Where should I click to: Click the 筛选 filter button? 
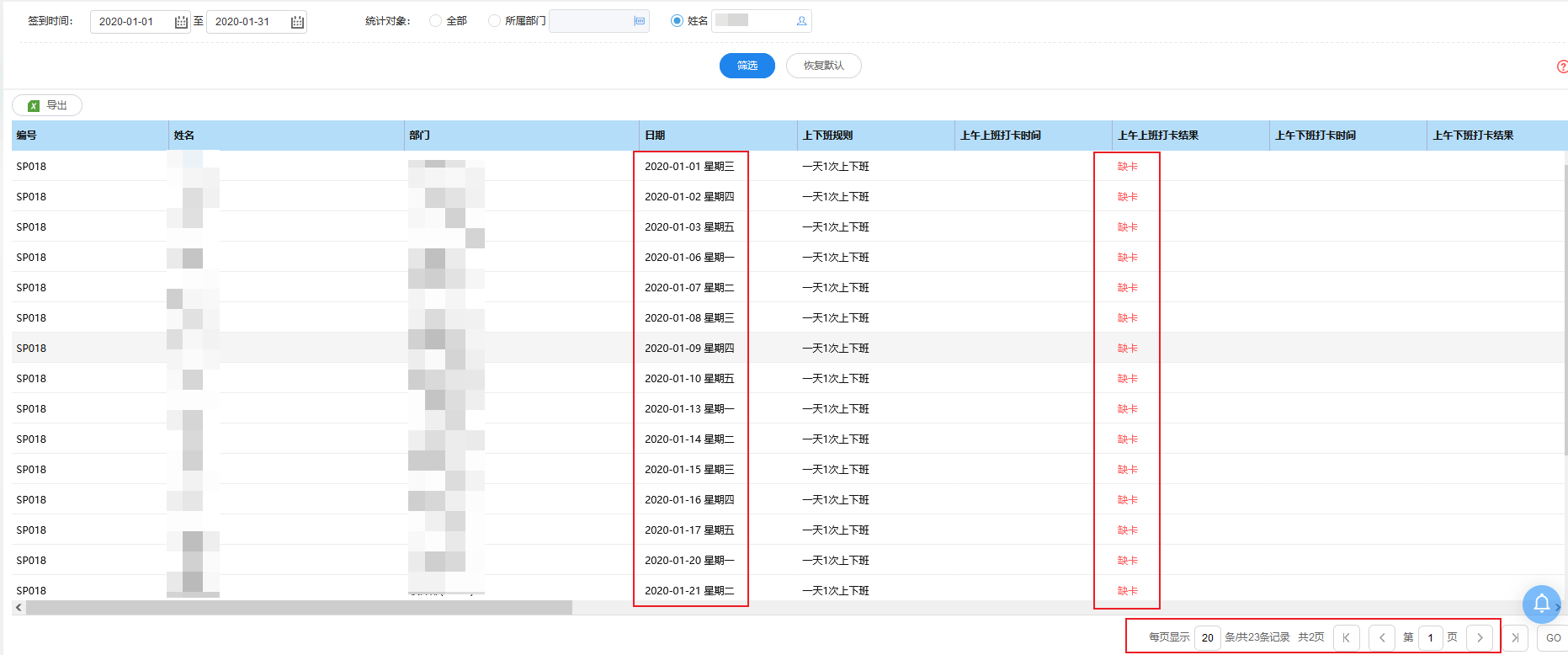pyautogui.click(x=747, y=66)
